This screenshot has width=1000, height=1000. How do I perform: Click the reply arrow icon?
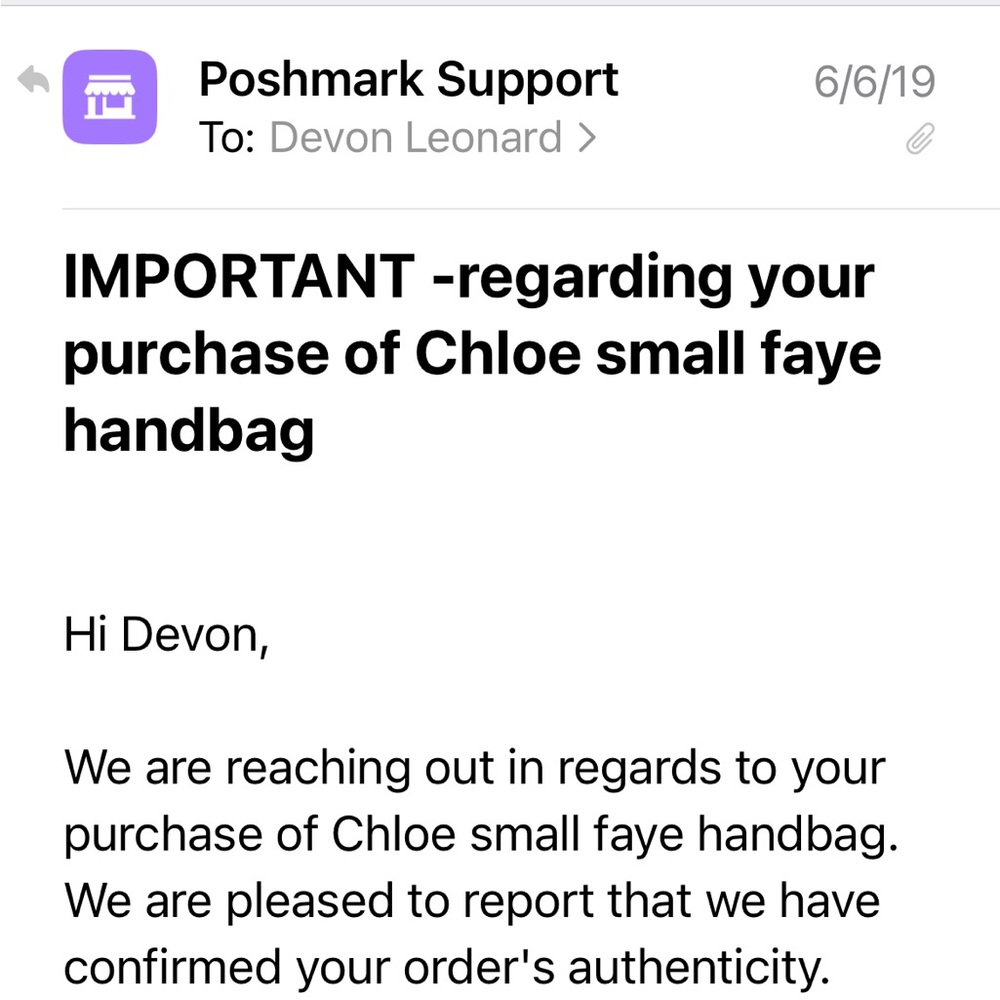click(x=33, y=80)
